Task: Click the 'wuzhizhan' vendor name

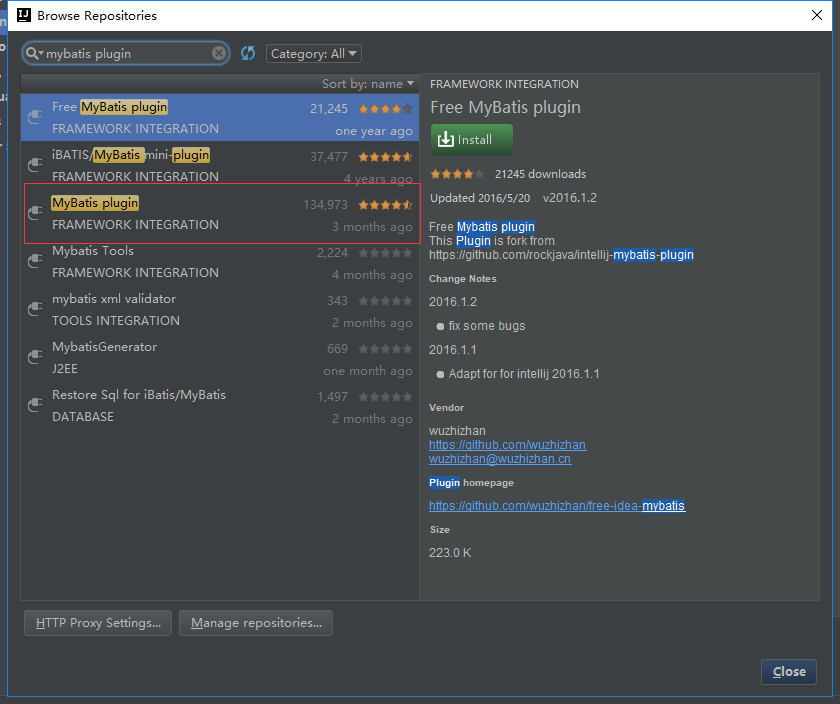Action: pos(457,431)
